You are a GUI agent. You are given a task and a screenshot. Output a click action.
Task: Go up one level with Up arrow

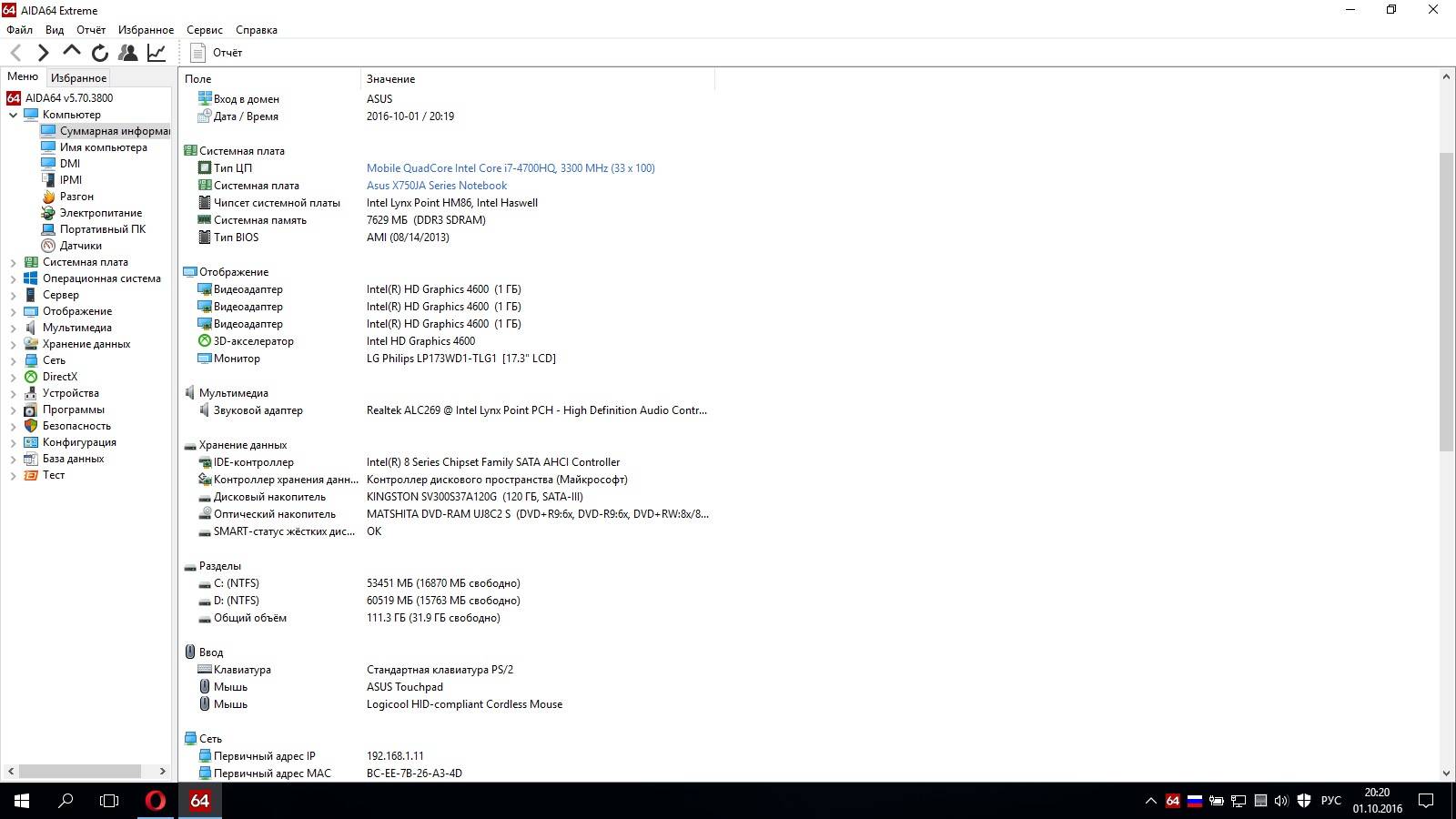click(x=71, y=52)
